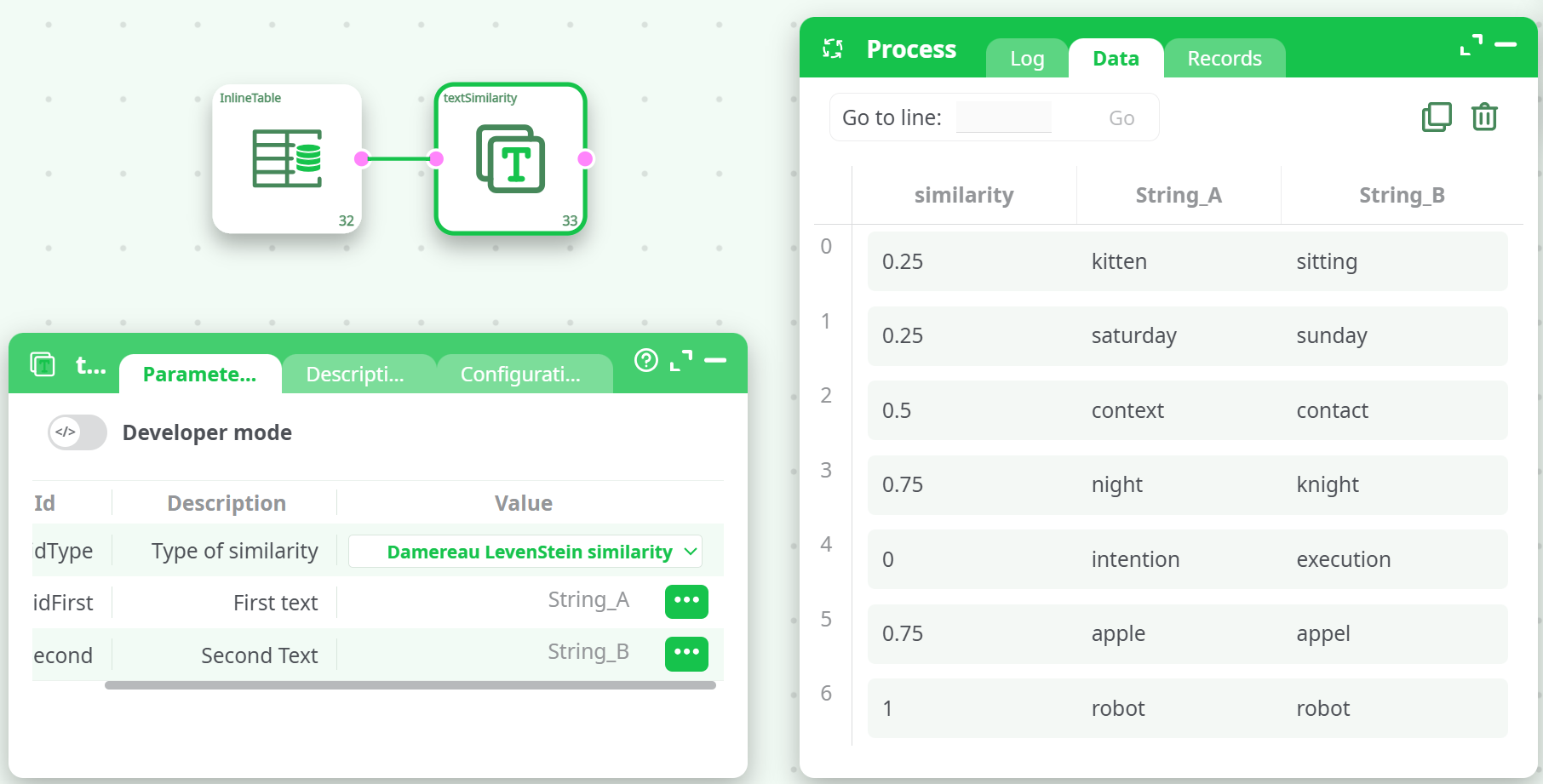Click the copy data icon
Screen dimensions: 1543x784
pos(1436,117)
